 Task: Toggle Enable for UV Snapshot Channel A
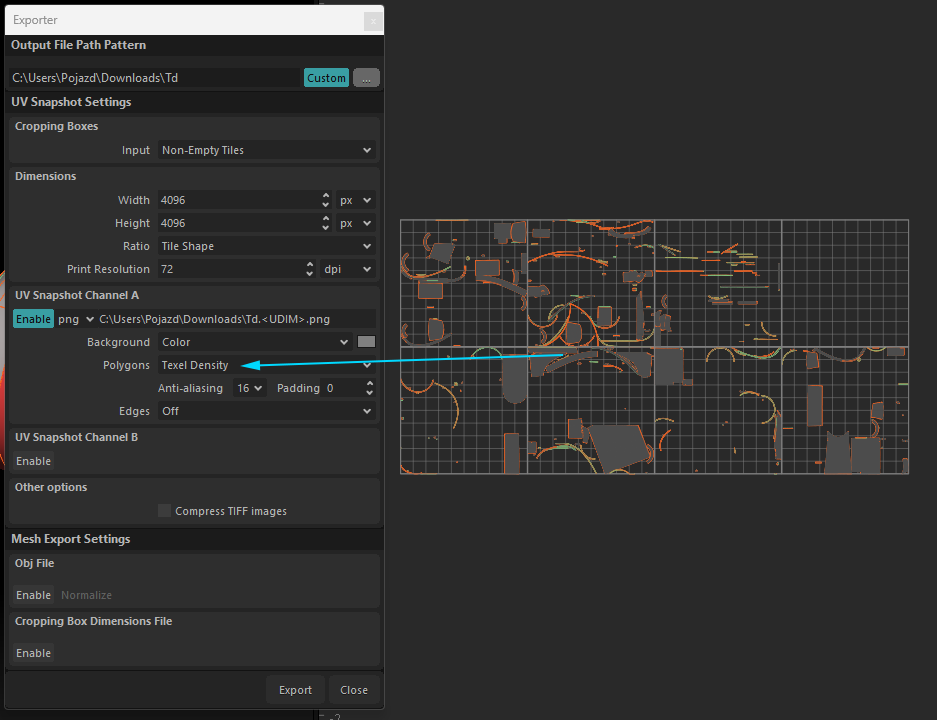(x=33, y=319)
